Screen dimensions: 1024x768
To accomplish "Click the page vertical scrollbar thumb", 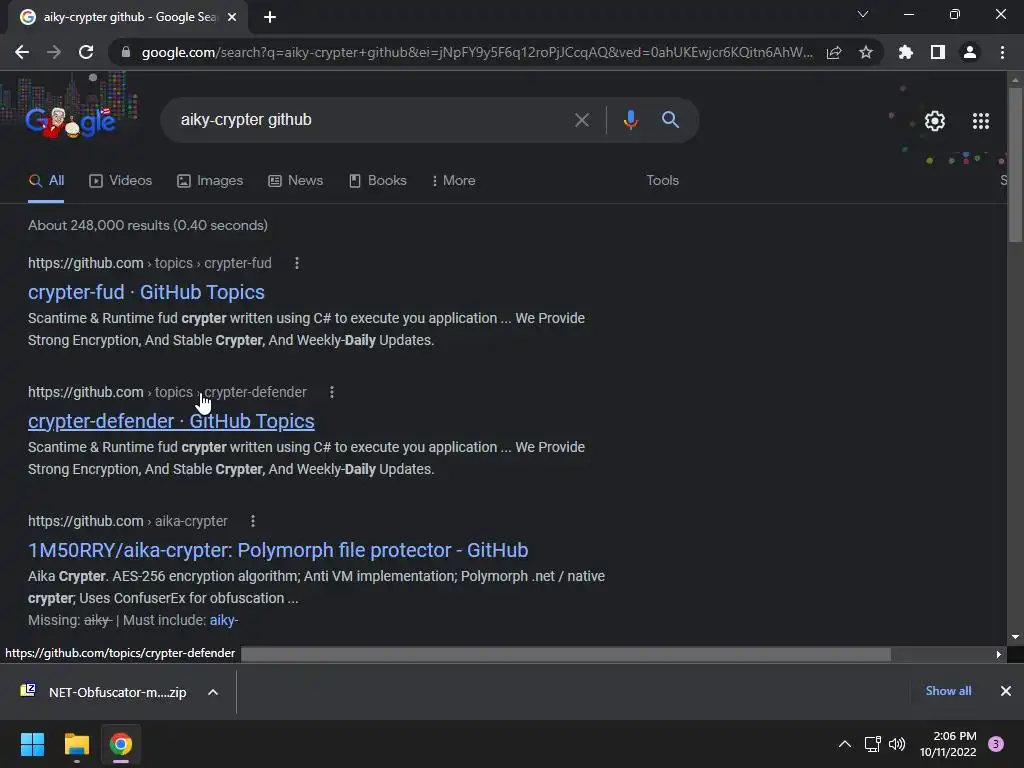I will (1015, 165).
